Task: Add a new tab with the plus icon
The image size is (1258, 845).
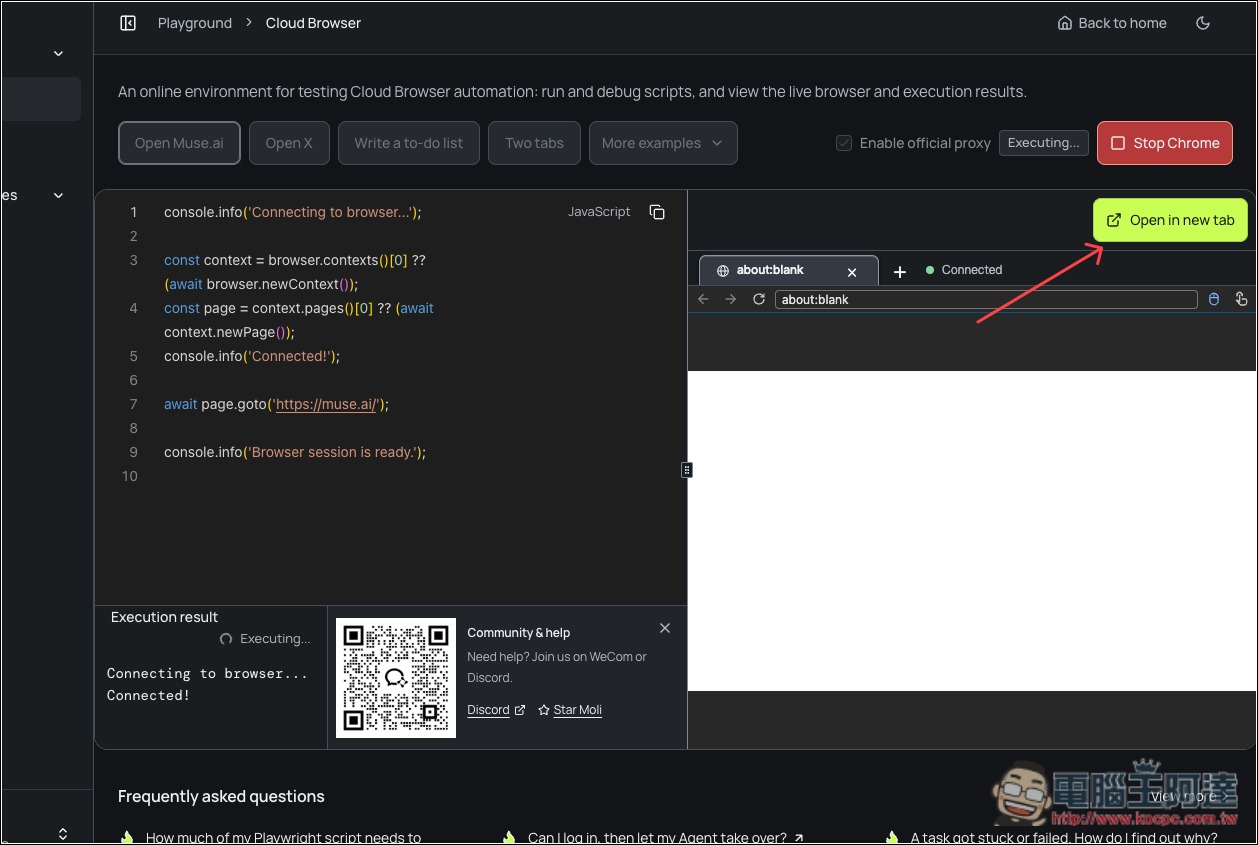Action: (x=899, y=271)
